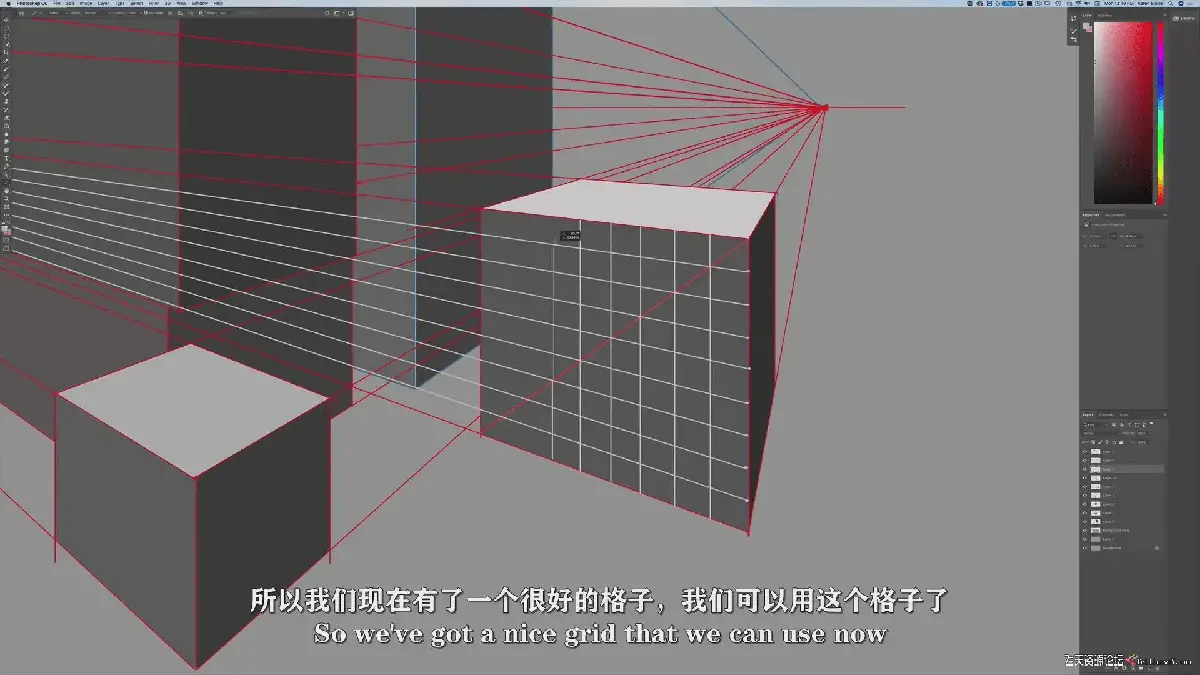Hide the highlighted selected layer's eye icon
This screenshot has width=1200, height=675.
point(1085,469)
